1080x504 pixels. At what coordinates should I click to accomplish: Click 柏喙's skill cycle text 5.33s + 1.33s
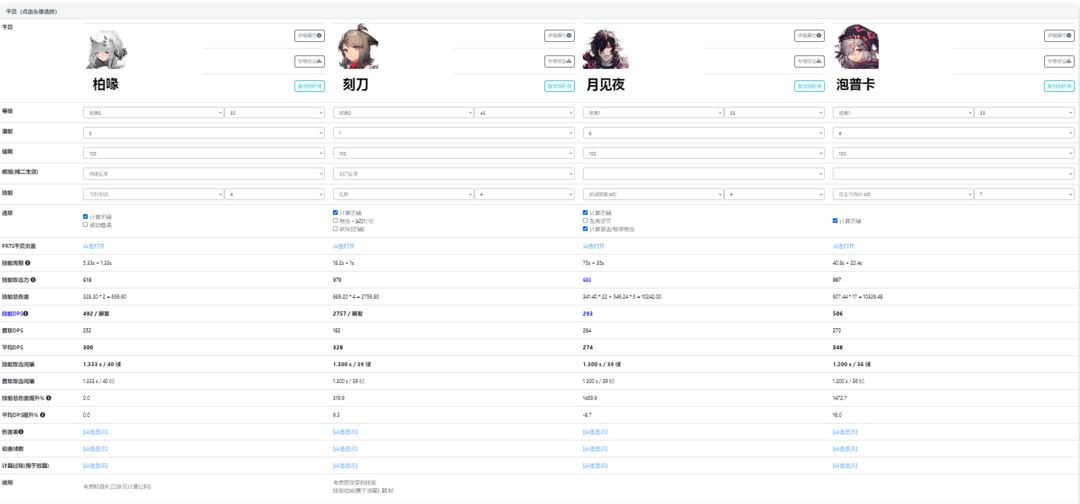[96, 263]
